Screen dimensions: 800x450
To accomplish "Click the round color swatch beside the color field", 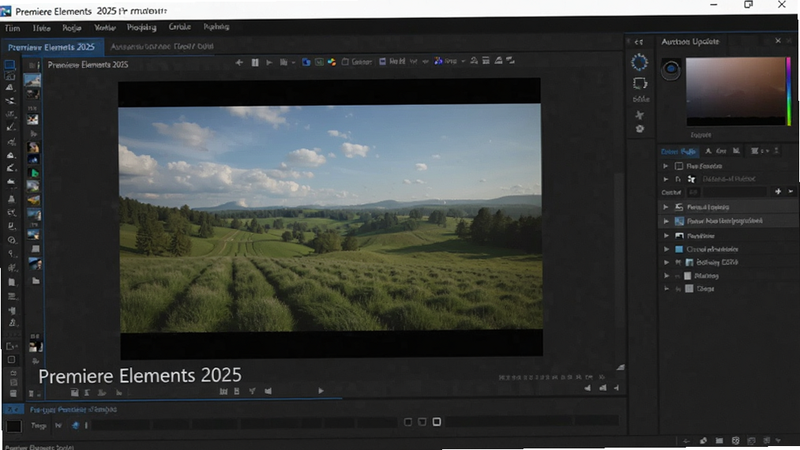I will (671, 69).
